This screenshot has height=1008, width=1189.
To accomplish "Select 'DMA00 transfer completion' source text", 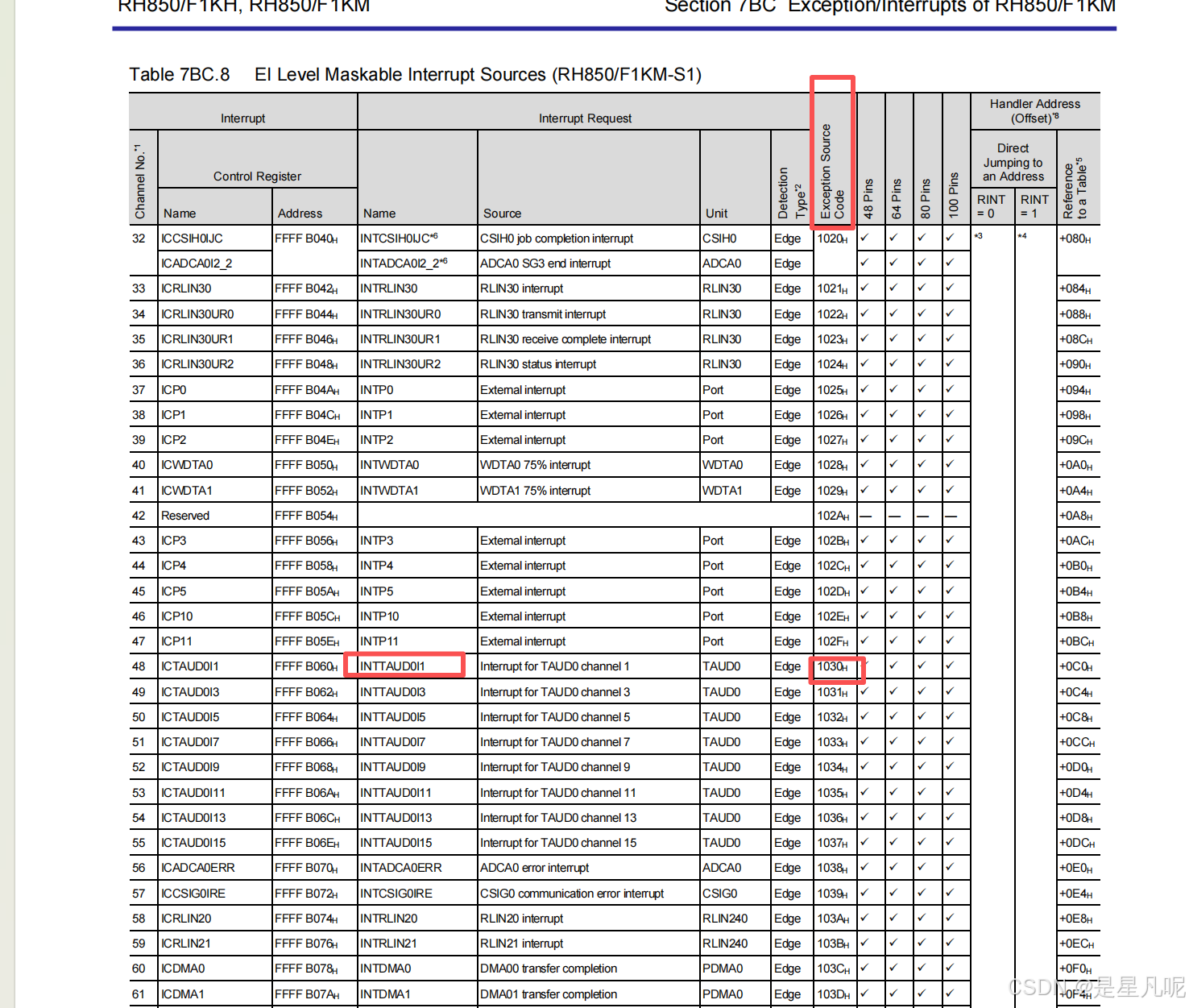I will click(x=549, y=969).
